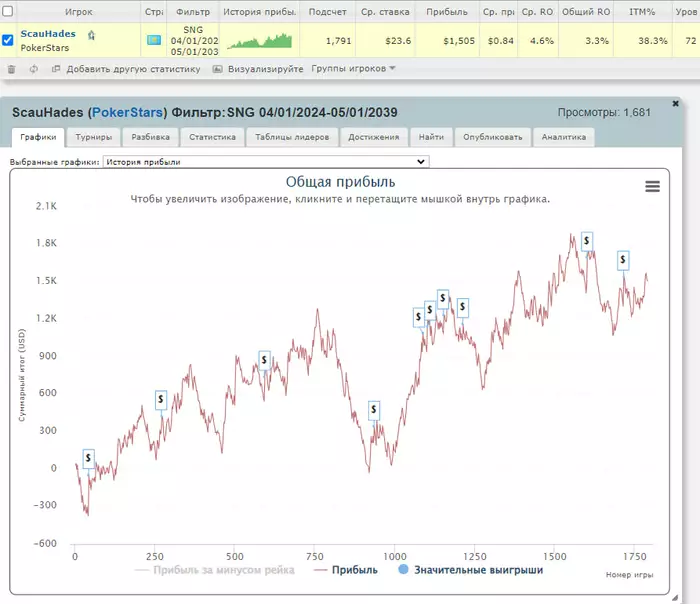Screen dimensions: 700x604
Task: Toggle the Прибыль за минусом рейка legend series
Action: (214, 570)
